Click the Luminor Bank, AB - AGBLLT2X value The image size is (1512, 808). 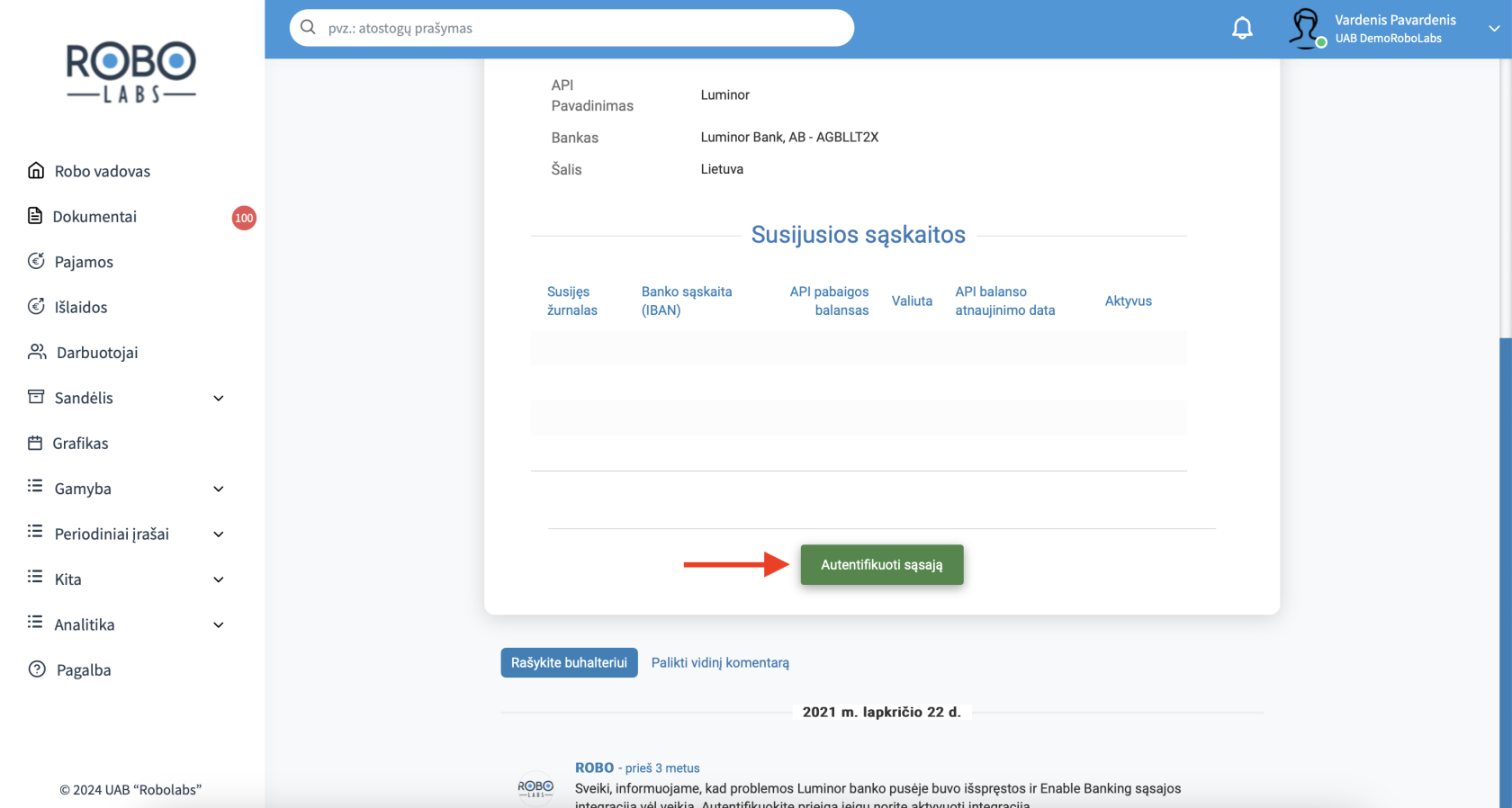tap(789, 137)
